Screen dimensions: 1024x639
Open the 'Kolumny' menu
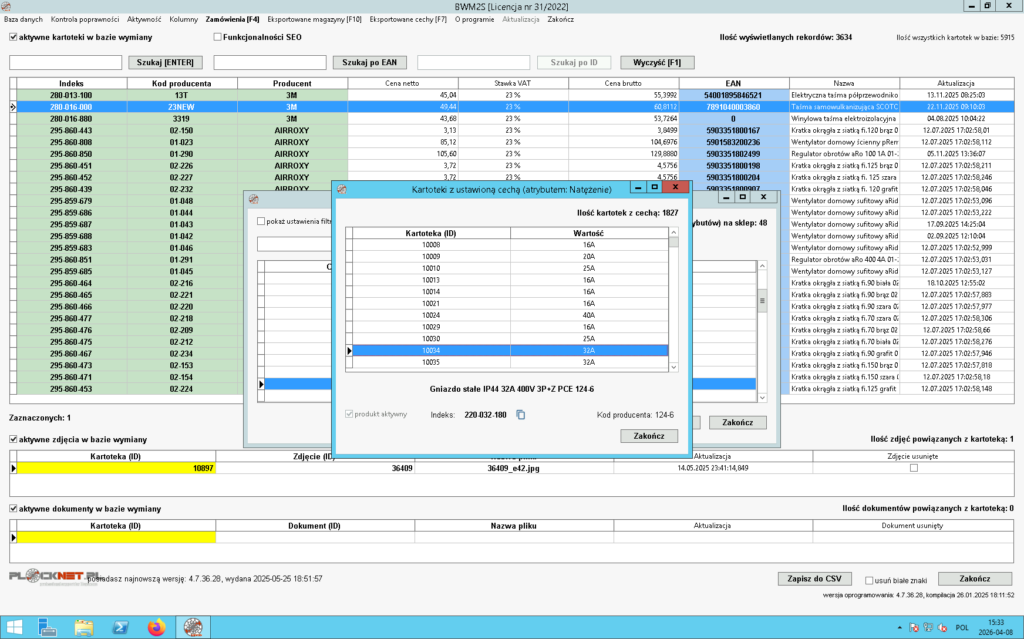coord(183,19)
